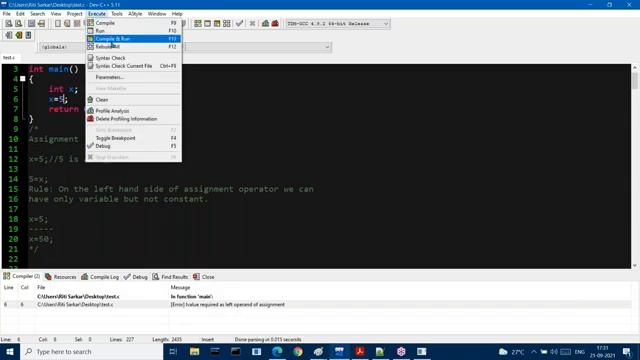Open the Help menu

177,14
